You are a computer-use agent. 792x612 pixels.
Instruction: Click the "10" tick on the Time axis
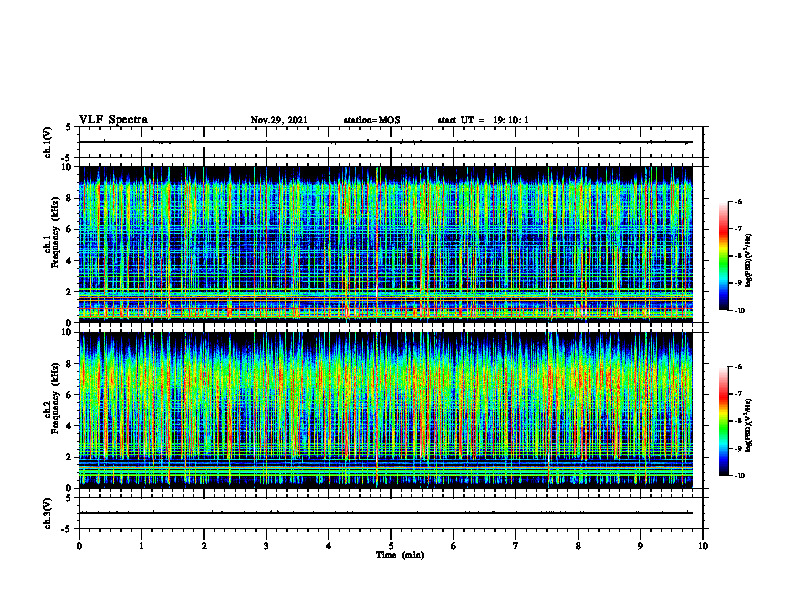coord(703,546)
